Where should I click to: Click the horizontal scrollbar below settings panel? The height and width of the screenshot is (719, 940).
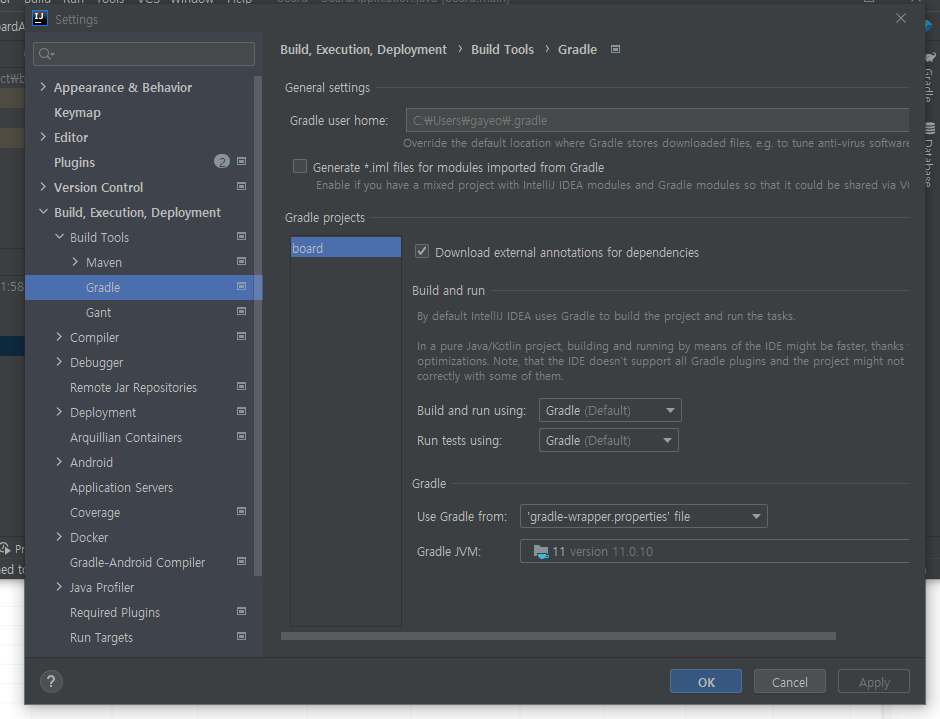click(x=558, y=636)
